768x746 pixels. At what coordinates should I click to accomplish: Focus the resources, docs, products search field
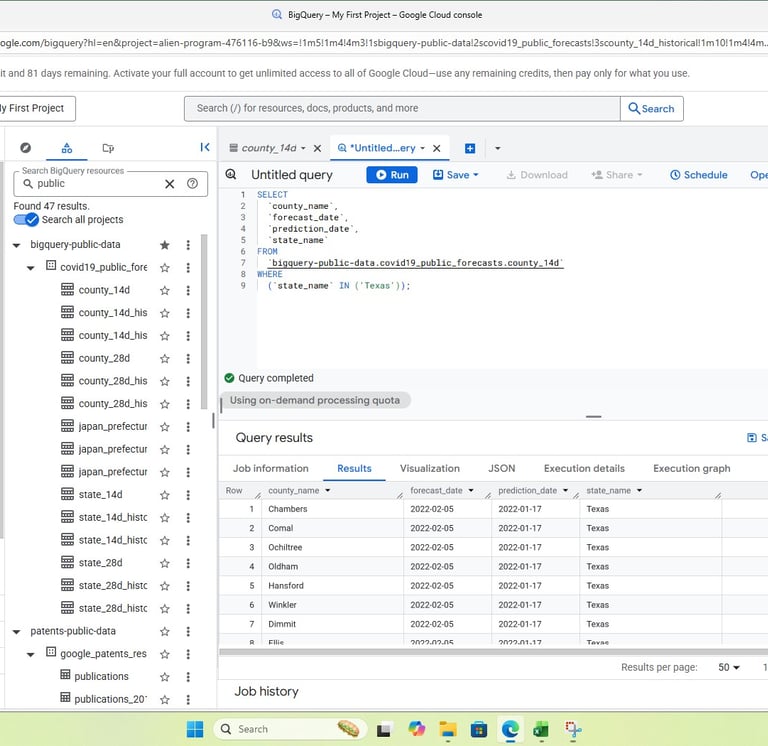pyautogui.click(x=402, y=108)
